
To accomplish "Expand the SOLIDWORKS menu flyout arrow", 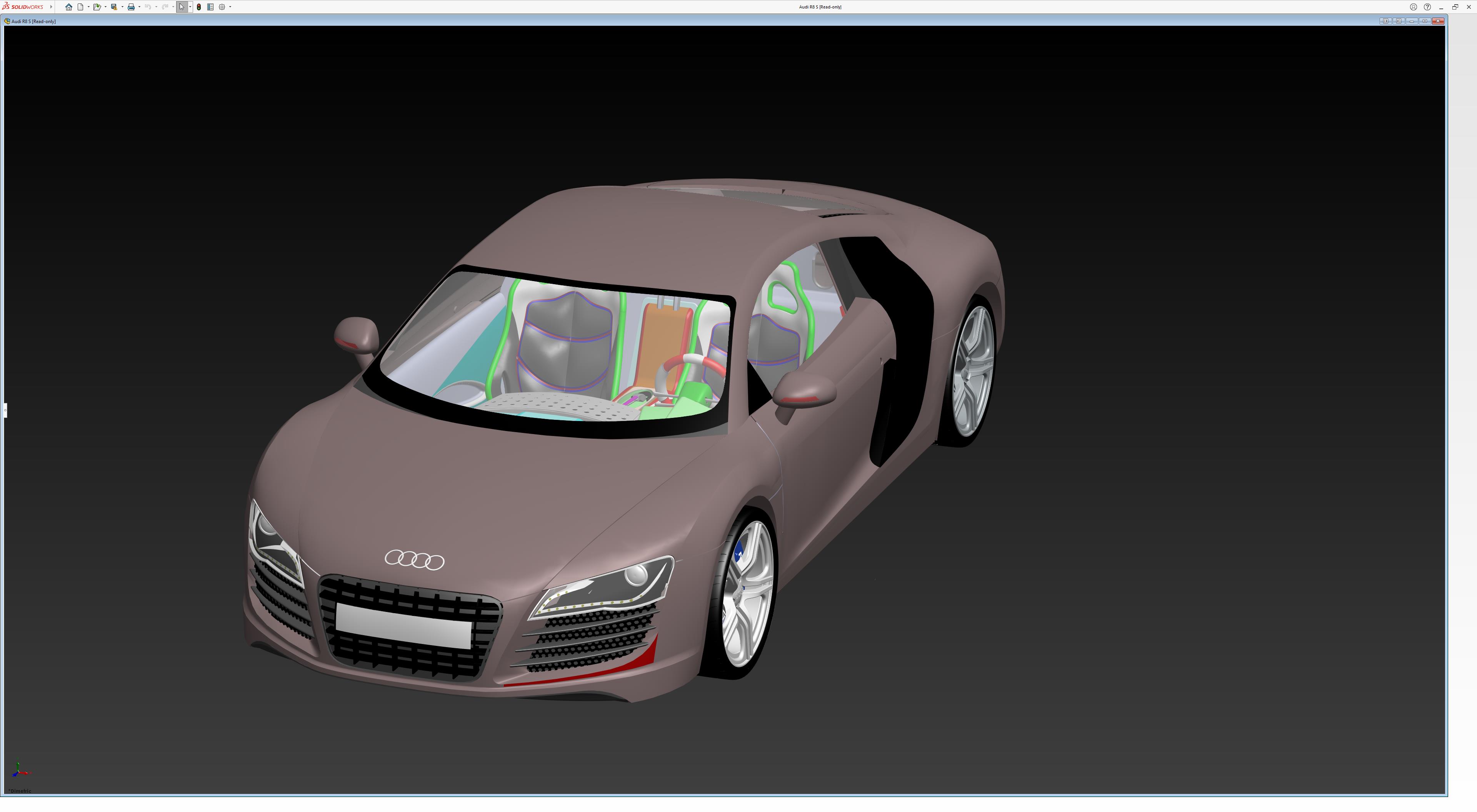I will (x=51, y=7).
